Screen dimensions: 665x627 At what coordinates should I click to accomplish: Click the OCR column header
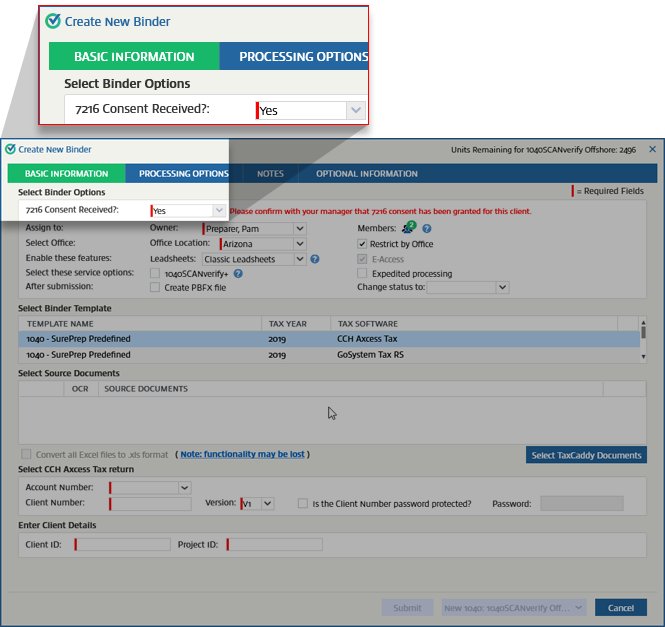point(80,389)
